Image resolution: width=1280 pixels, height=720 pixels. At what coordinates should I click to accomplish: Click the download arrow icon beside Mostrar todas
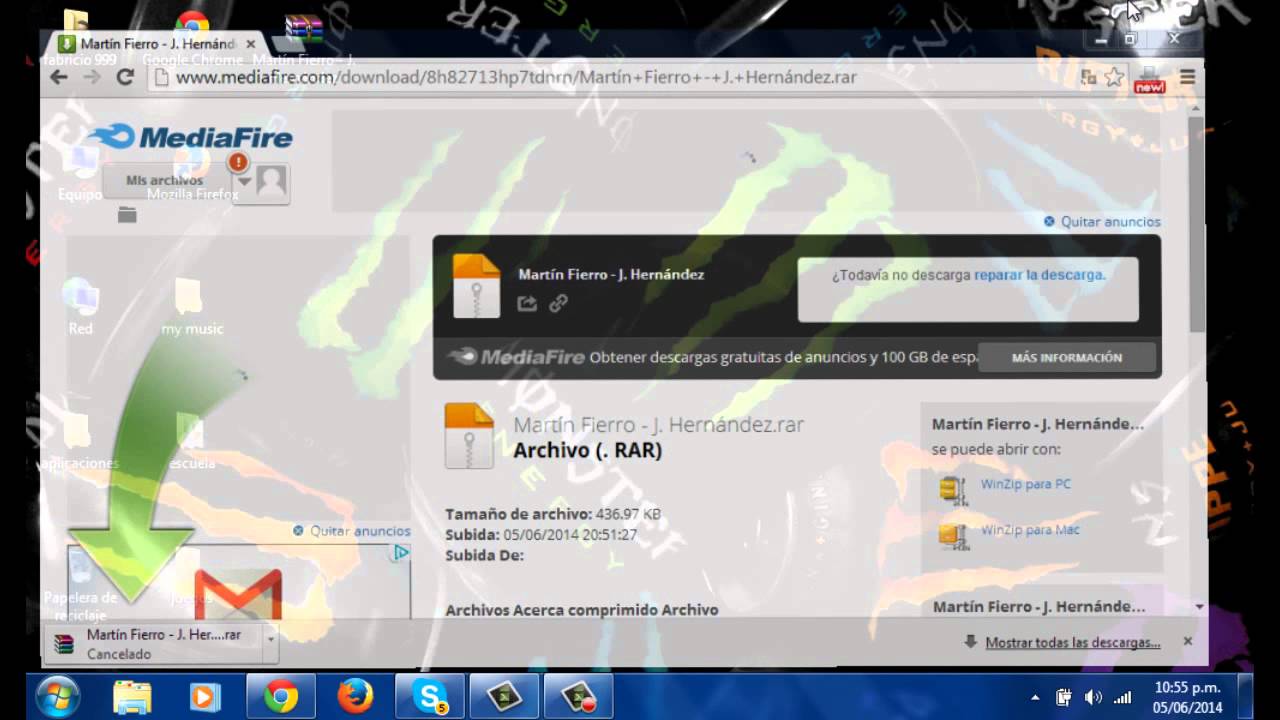(x=970, y=641)
